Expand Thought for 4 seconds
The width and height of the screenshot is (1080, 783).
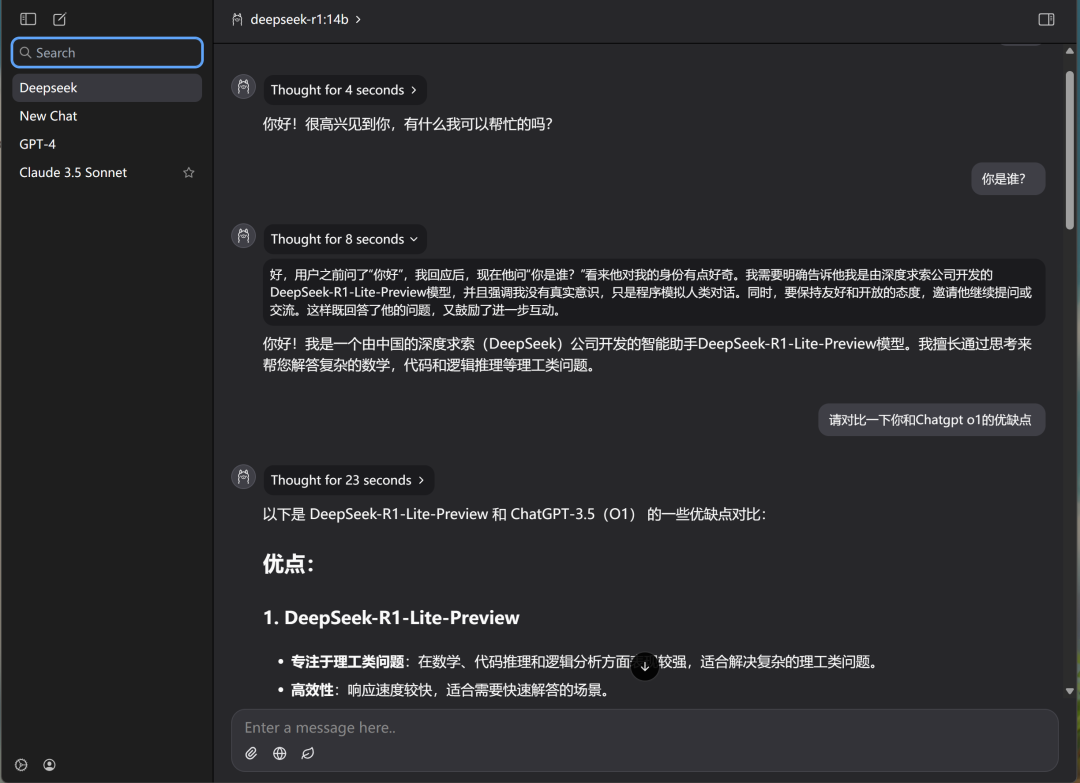(344, 90)
